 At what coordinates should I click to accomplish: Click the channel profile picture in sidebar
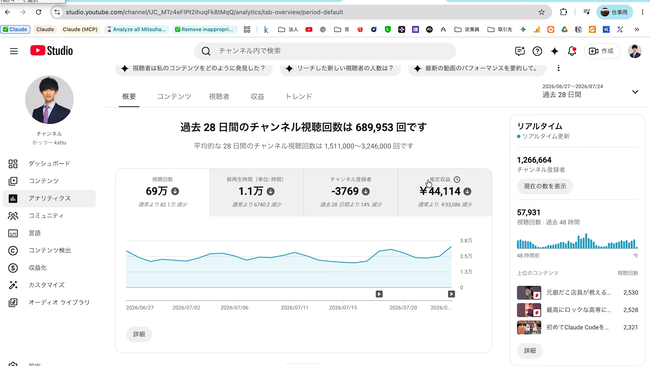[x=49, y=100]
